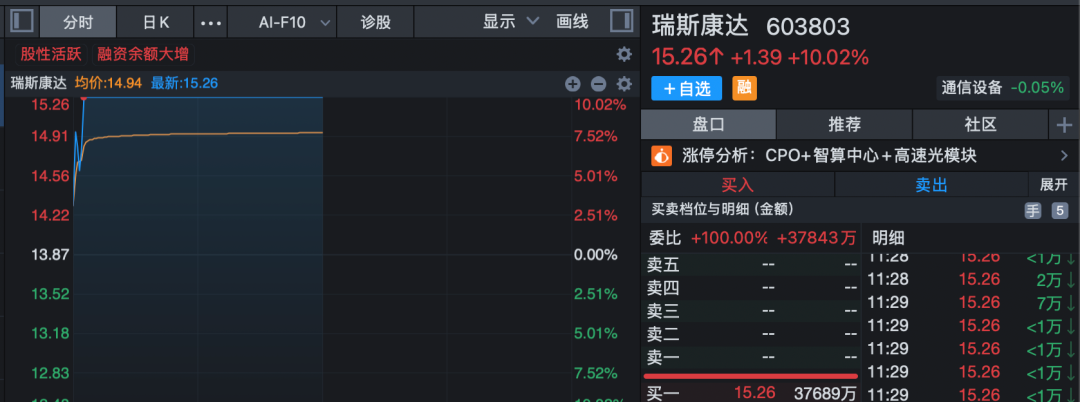Add a new tab with plus icon
Viewport: 1080px width, 402px height.
(1064, 125)
